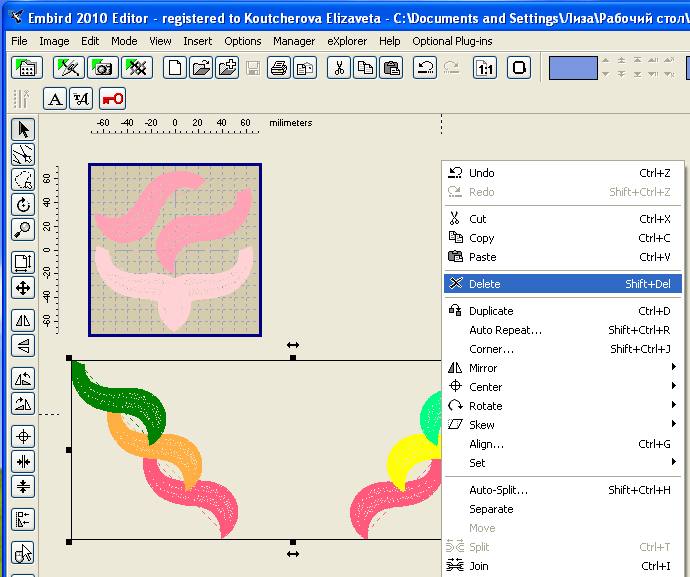
Task: Click the pink design thumbnail preview
Action: point(175,250)
